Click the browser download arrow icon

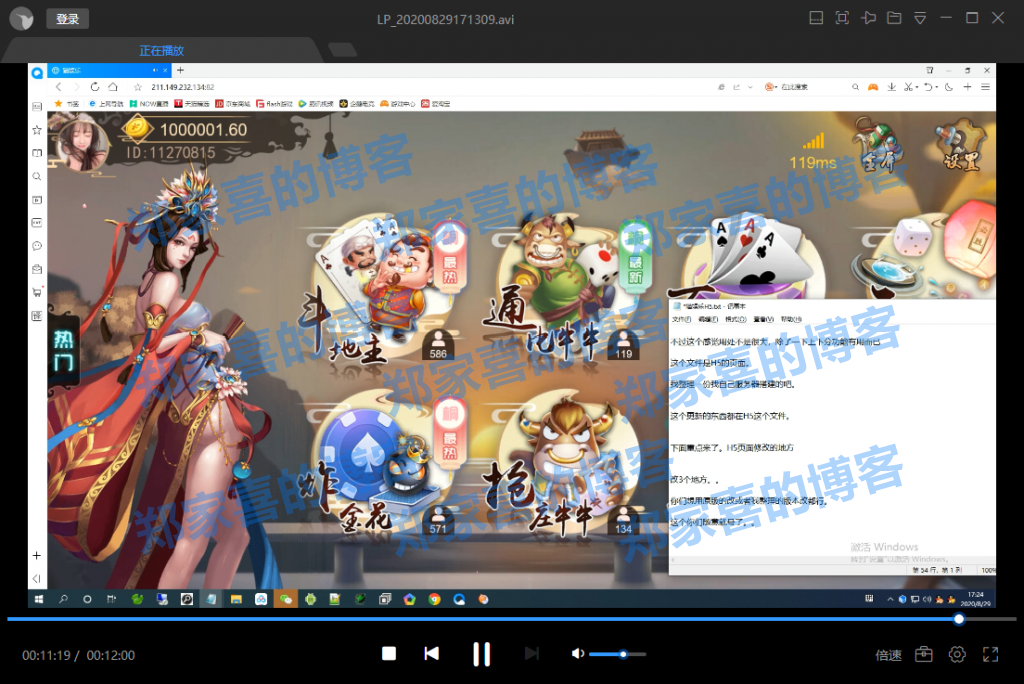(891, 87)
